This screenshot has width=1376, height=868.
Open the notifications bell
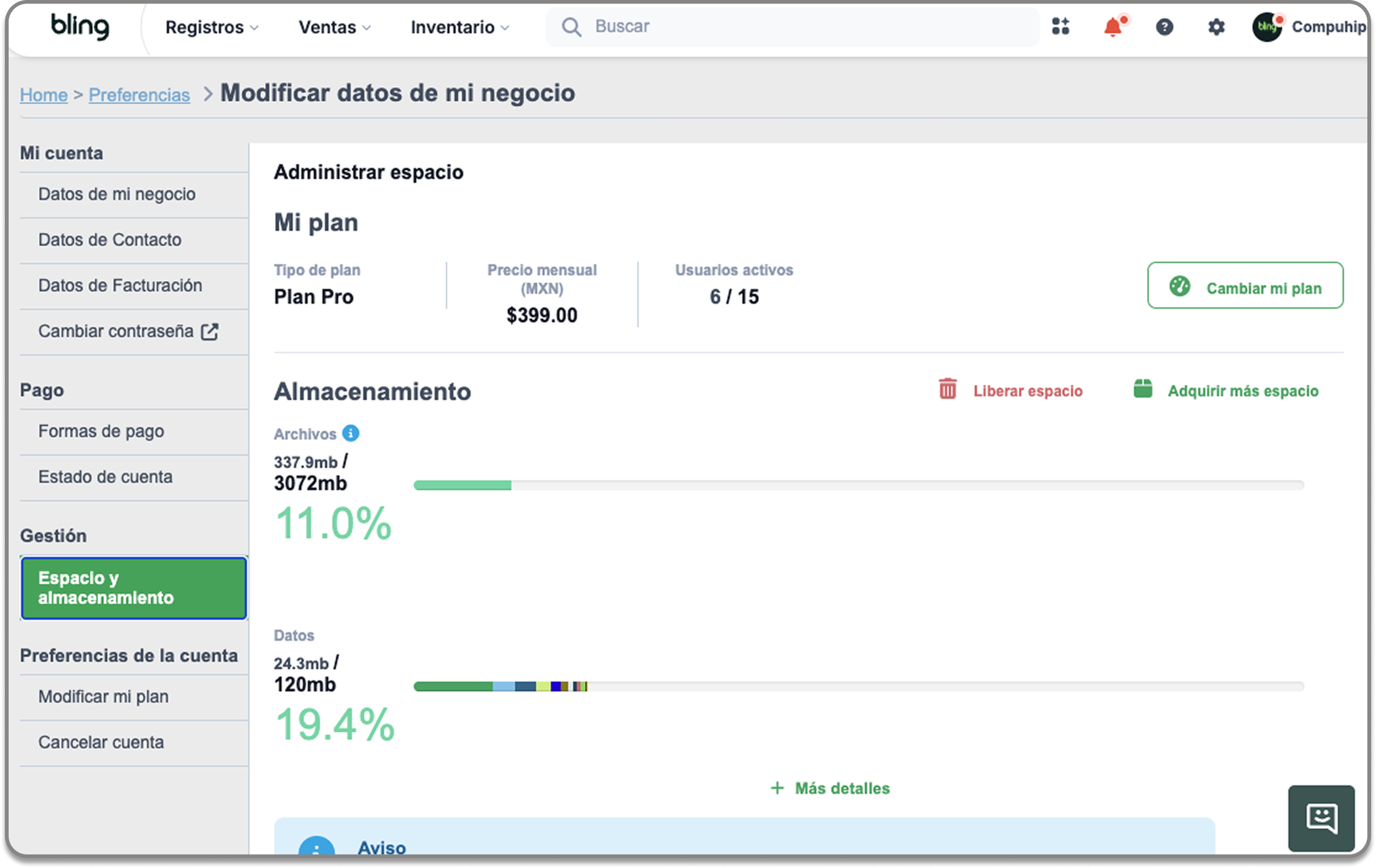1114,27
